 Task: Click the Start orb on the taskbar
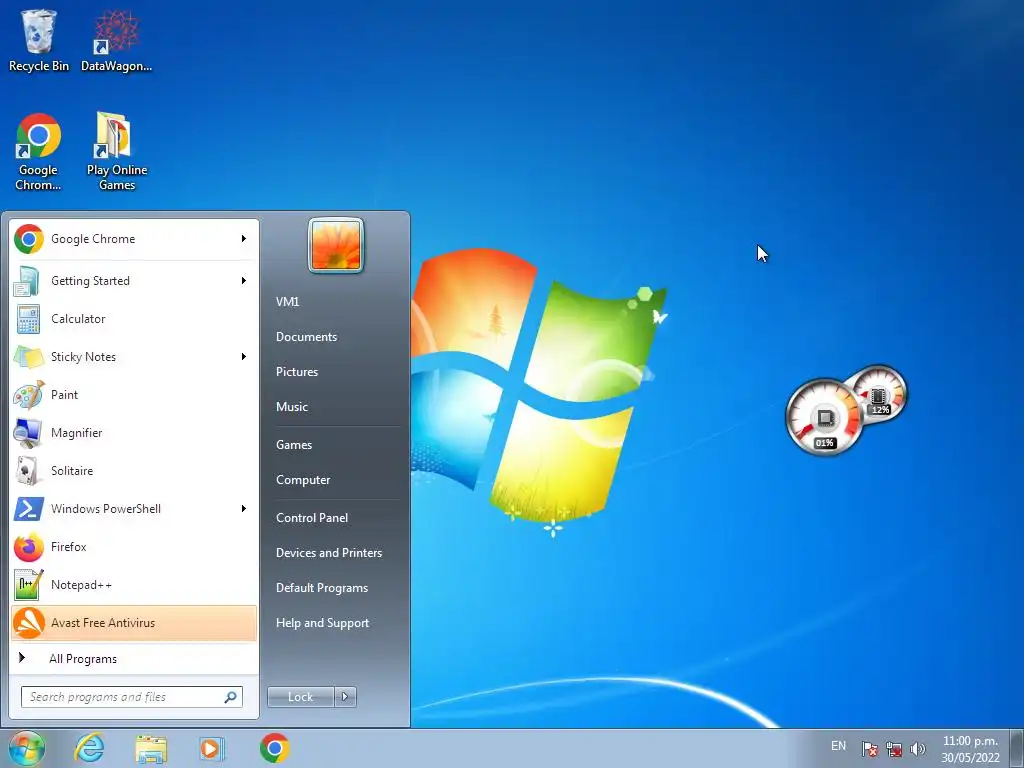click(27, 748)
